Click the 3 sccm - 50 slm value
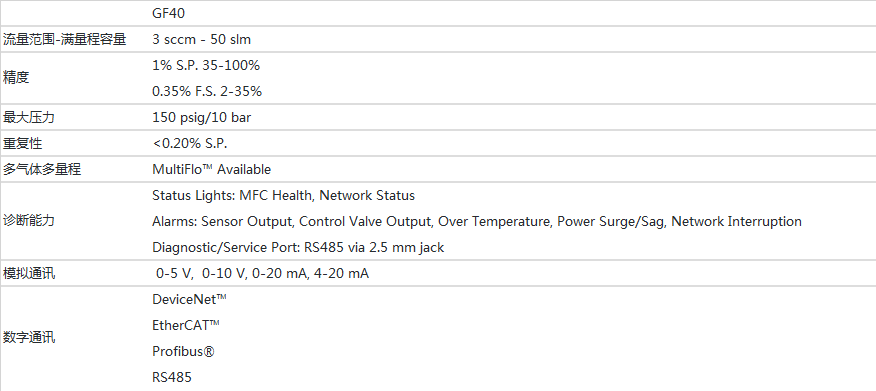Screen dimensions: 876x391 tap(202, 40)
